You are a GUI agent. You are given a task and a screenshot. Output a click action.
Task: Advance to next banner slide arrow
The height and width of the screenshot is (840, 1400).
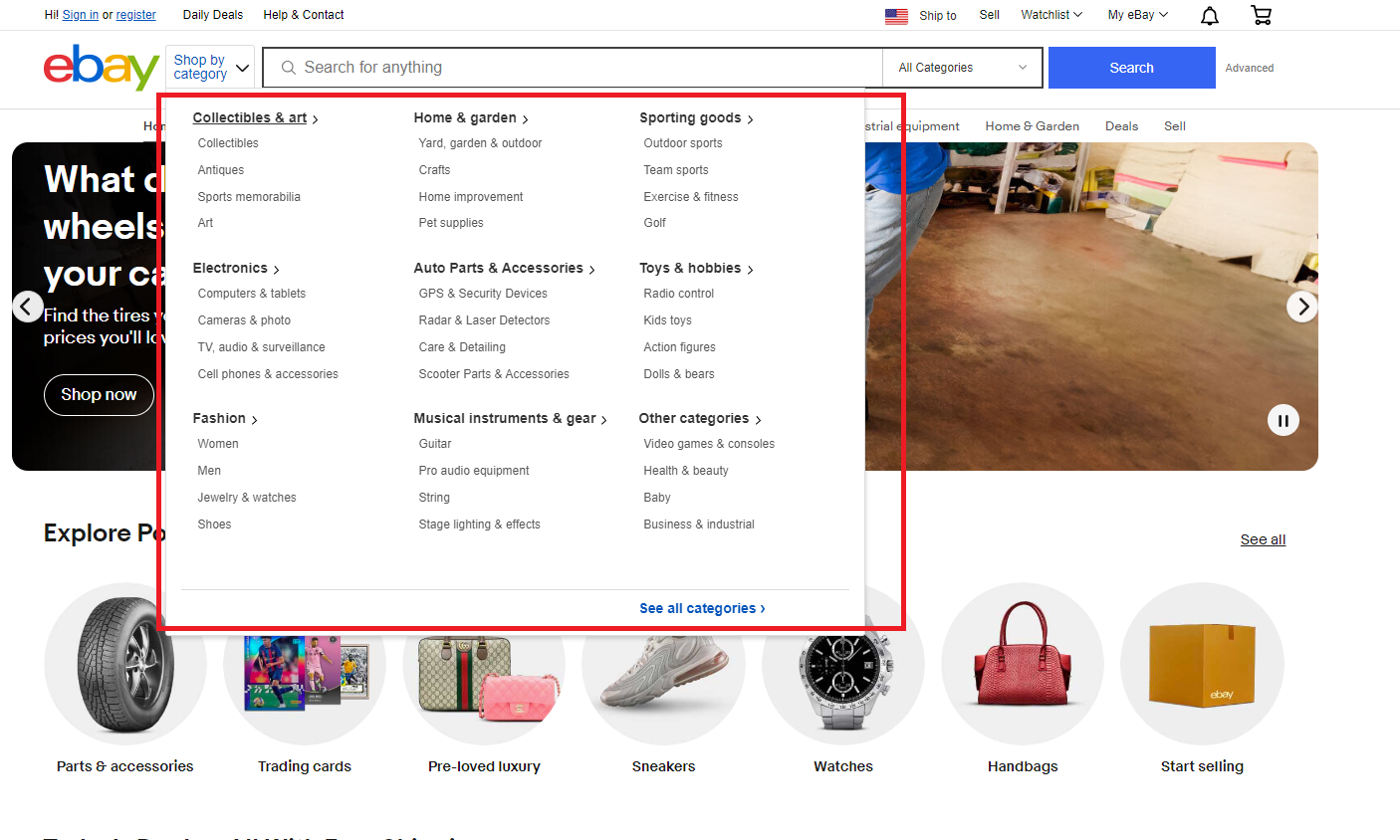(x=1302, y=307)
